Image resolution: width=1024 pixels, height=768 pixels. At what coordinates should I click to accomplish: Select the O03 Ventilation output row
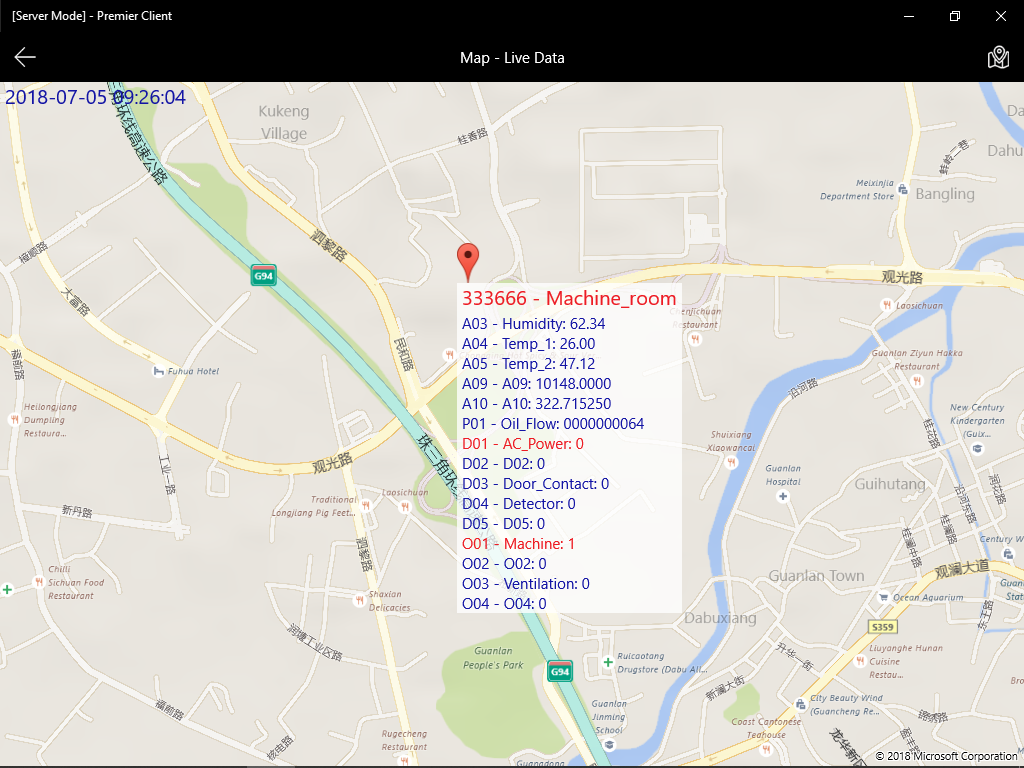pyautogui.click(x=525, y=584)
